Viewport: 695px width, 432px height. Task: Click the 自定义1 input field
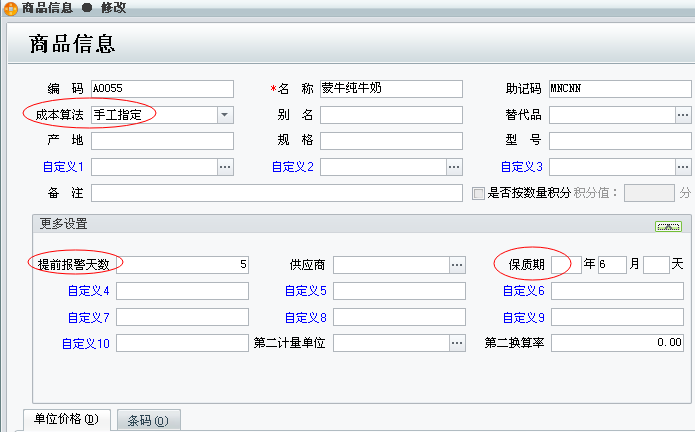click(154, 167)
